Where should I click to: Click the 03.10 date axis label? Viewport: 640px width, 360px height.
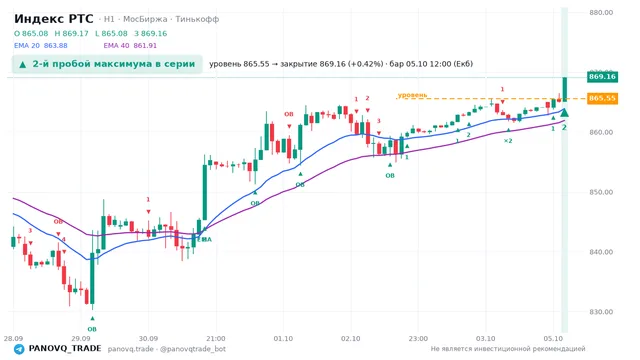(x=486, y=339)
